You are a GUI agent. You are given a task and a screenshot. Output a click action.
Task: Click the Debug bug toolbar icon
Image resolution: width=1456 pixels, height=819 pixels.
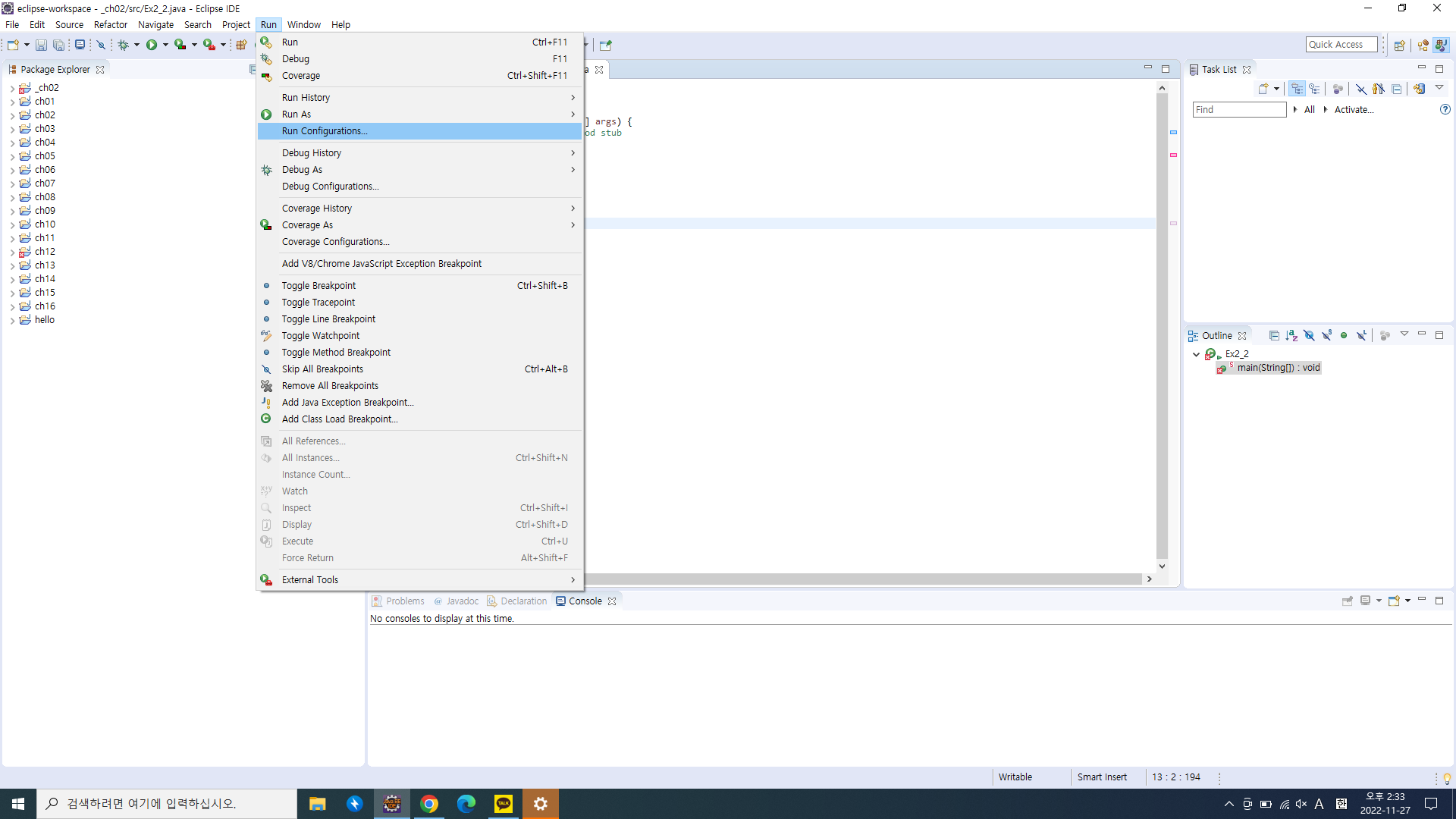click(x=123, y=45)
